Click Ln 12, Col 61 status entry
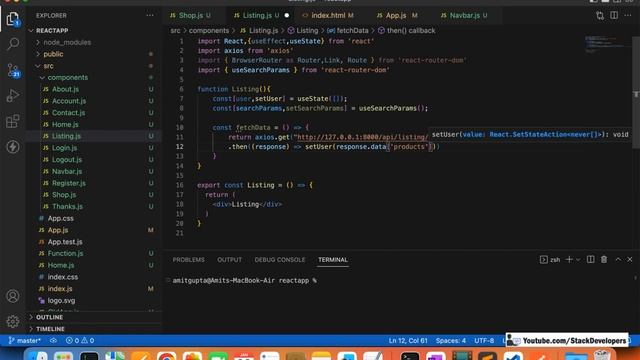 click(x=408, y=340)
